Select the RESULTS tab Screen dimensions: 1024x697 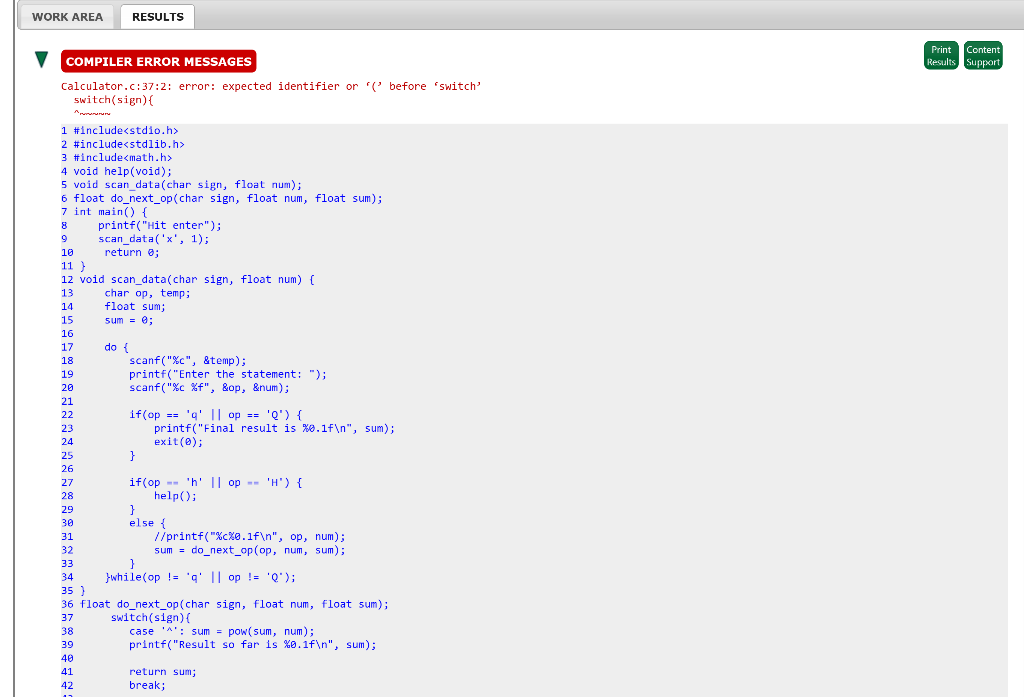(156, 16)
